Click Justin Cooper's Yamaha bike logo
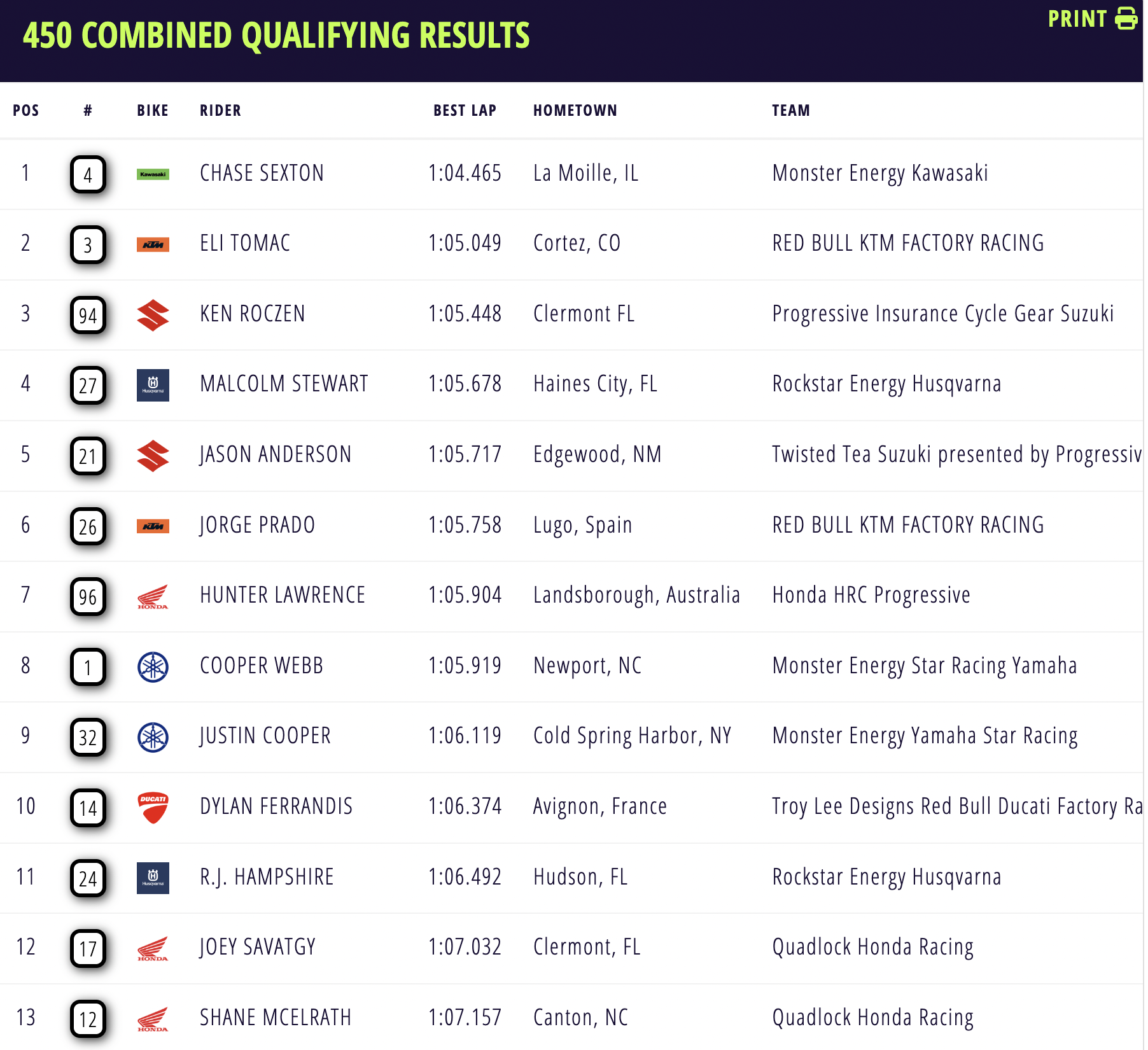 [x=153, y=738]
